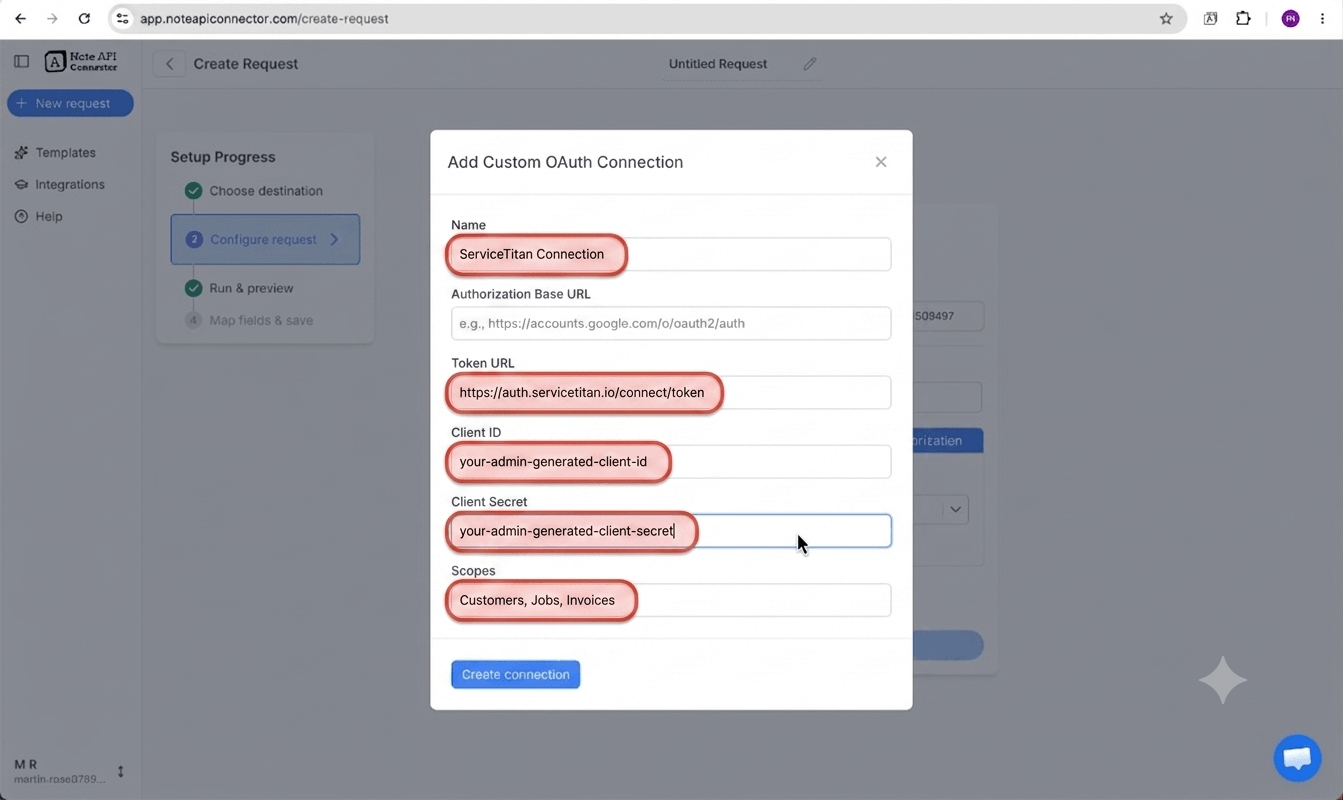Image resolution: width=1343 pixels, height=800 pixels.
Task: Click the Create connection button
Action: click(515, 674)
